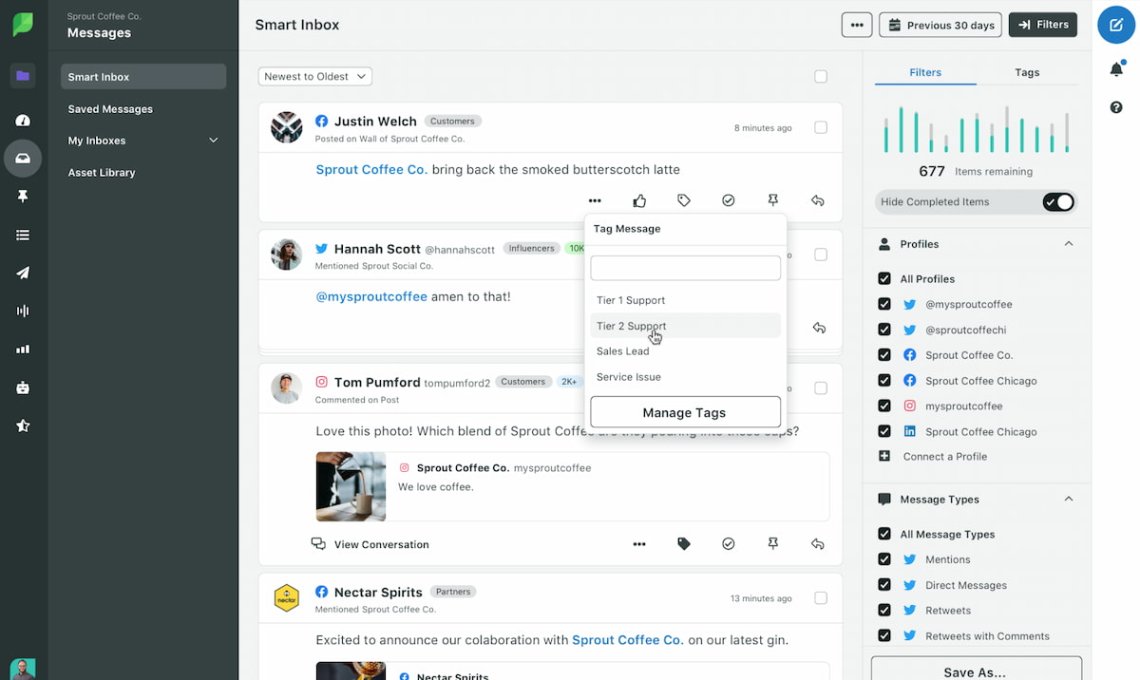1140x680 pixels.
Task: Open the Previous 30 days date range
Action: pyautogui.click(x=940, y=25)
